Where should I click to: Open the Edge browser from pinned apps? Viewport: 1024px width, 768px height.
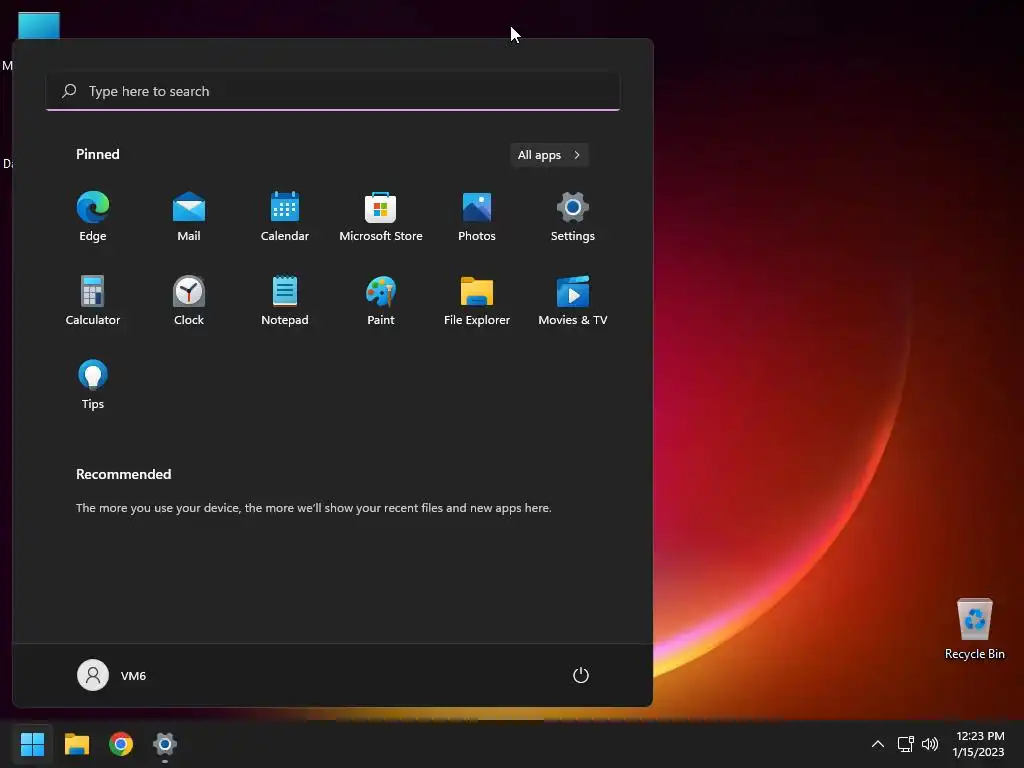(93, 217)
